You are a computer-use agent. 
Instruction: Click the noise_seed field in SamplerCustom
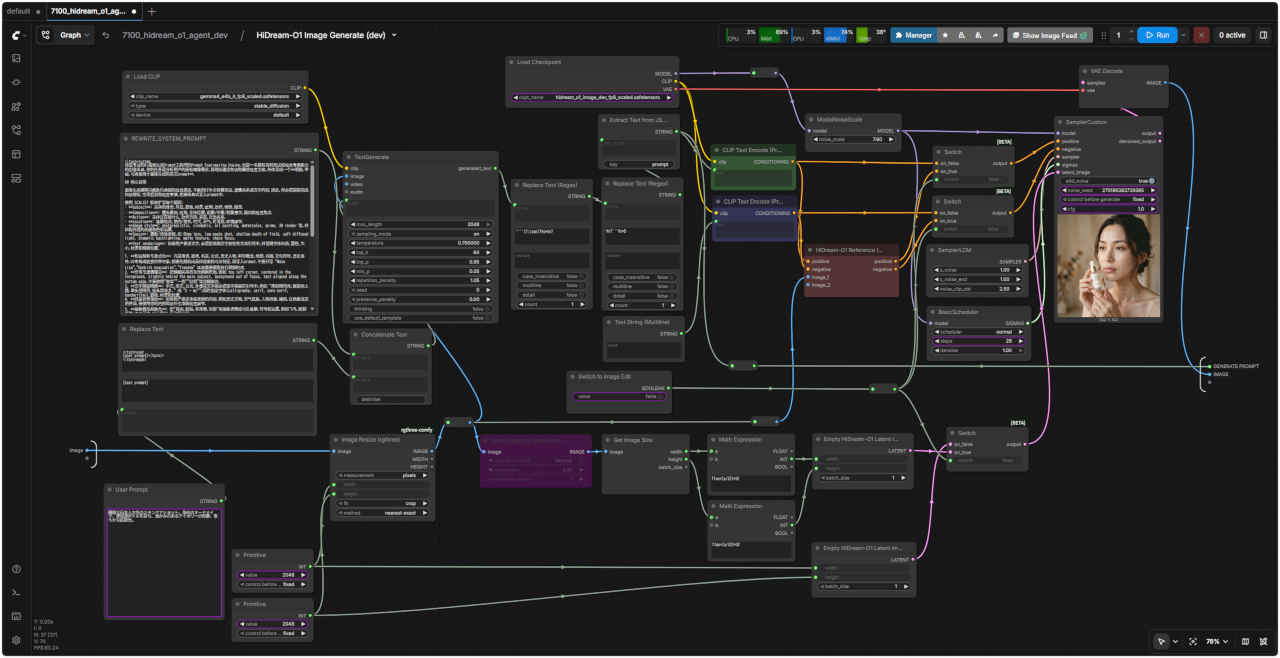tap(1108, 190)
